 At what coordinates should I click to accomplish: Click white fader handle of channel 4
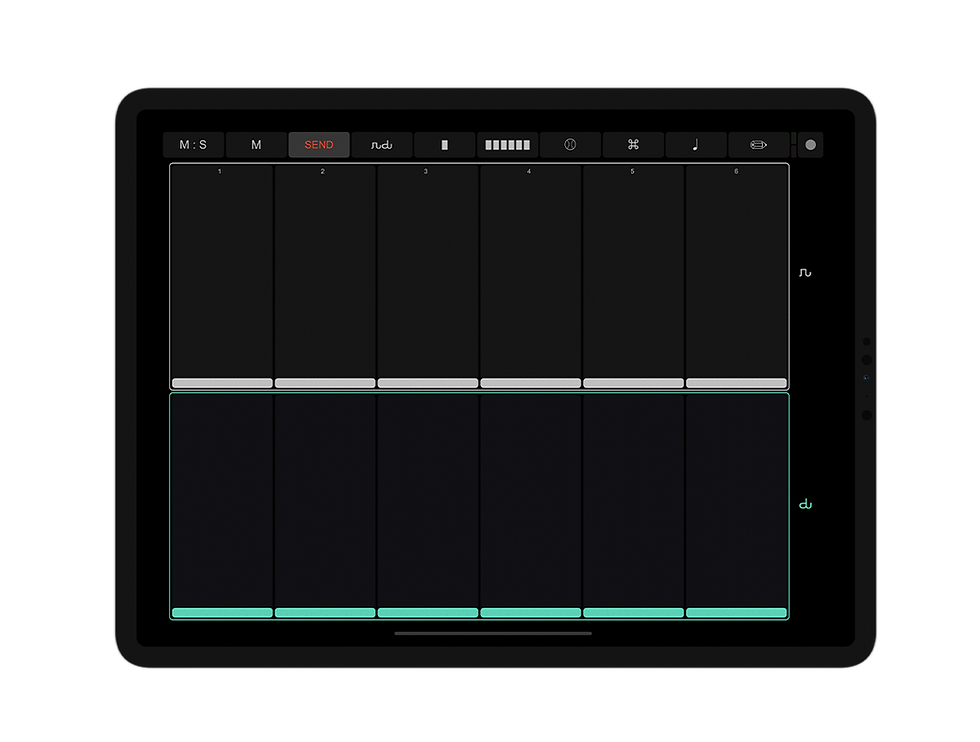tap(531, 383)
